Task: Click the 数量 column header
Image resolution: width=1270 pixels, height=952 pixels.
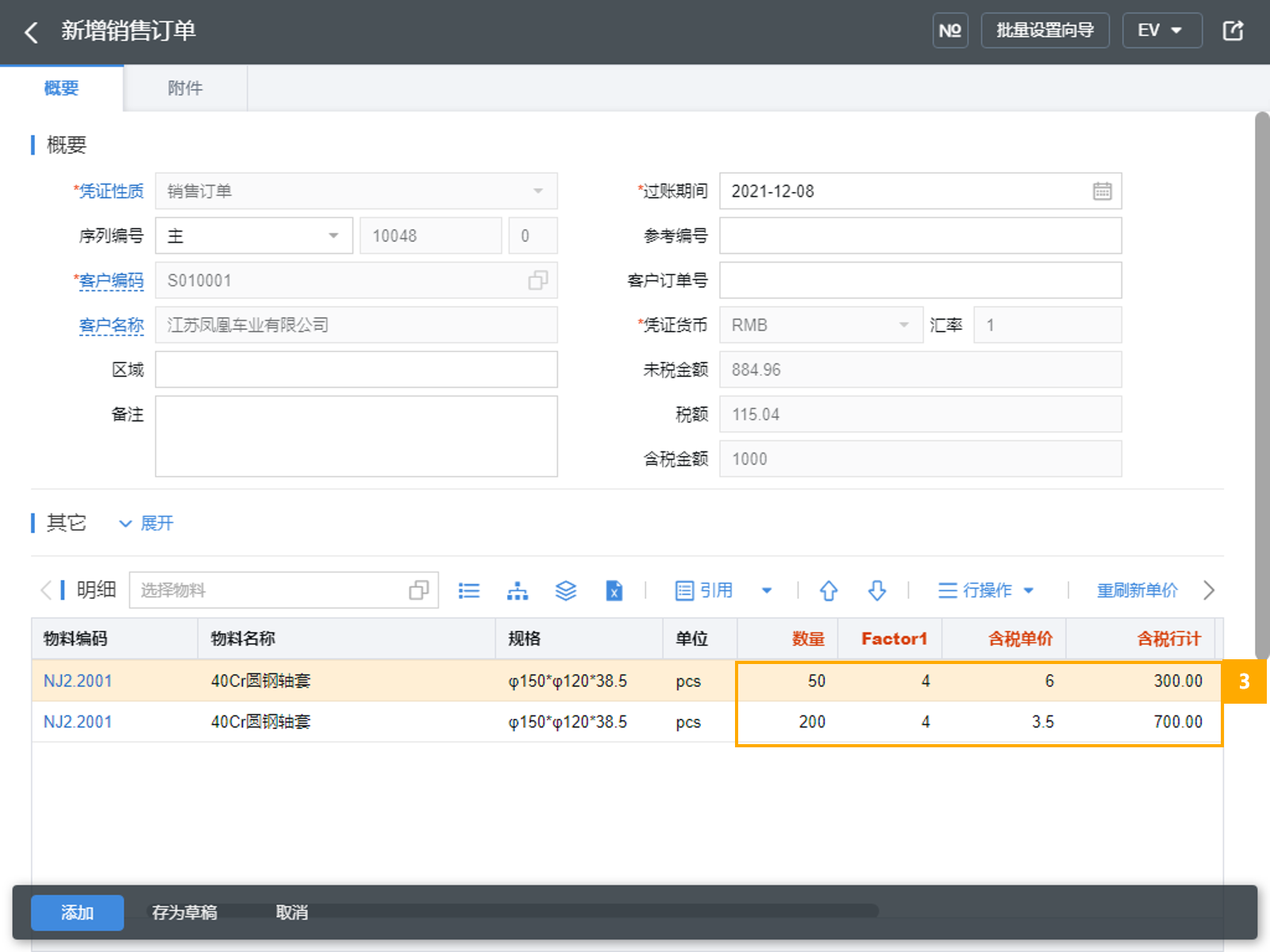Action: coord(788,639)
